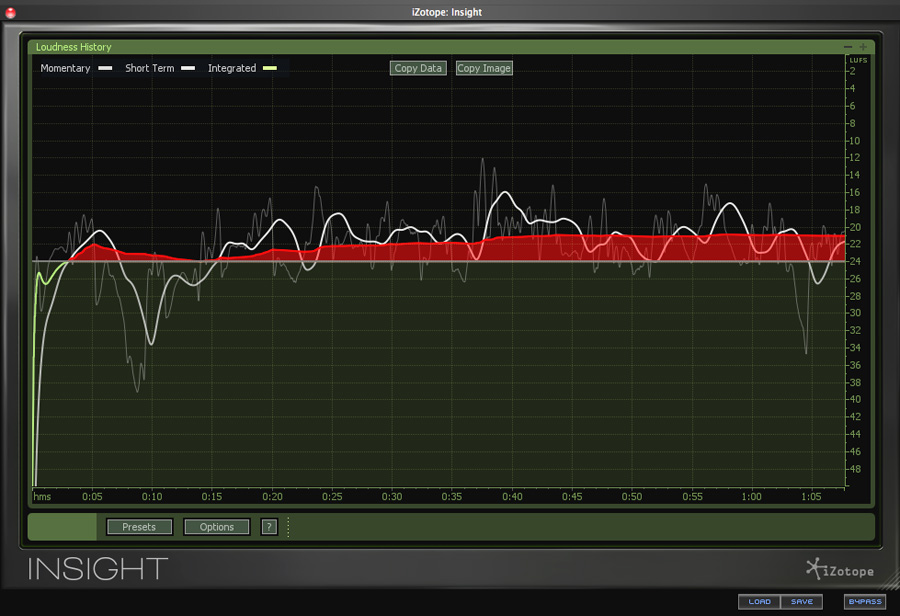
Task: Click the INSIGHT product name logo
Action: pyautogui.click(x=98, y=569)
